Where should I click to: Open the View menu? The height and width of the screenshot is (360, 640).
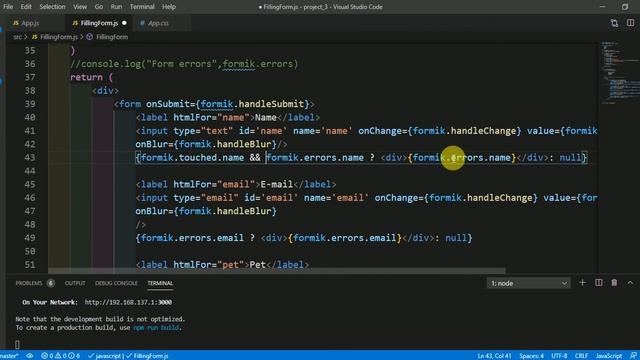pyautogui.click(x=80, y=7)
